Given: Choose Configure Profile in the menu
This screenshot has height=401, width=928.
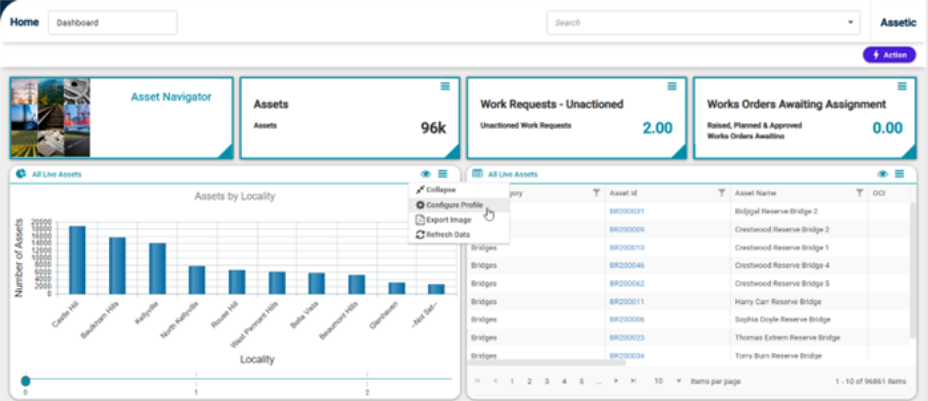Looking at the screenshot, I should point(454,204).
